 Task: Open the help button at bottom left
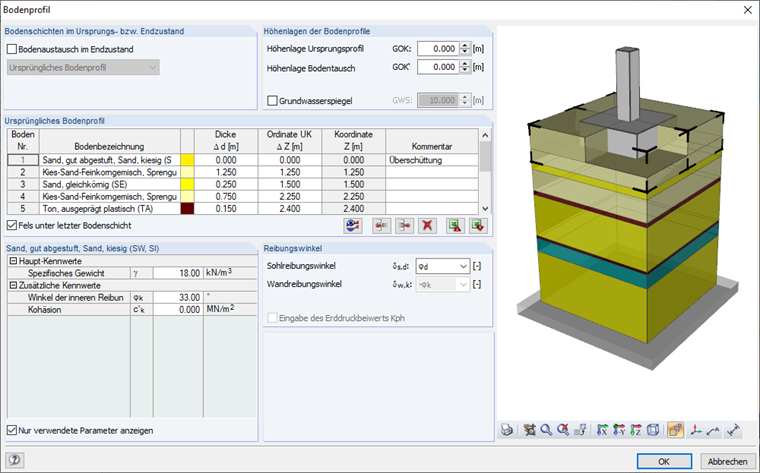click(x=15, y=460)
